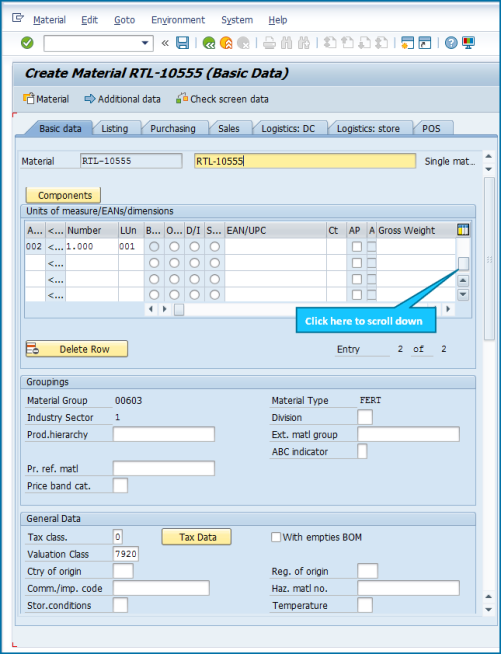Click the Create New Session icon
The height and width of the screenshot is (654, 501).
(407, 43)
